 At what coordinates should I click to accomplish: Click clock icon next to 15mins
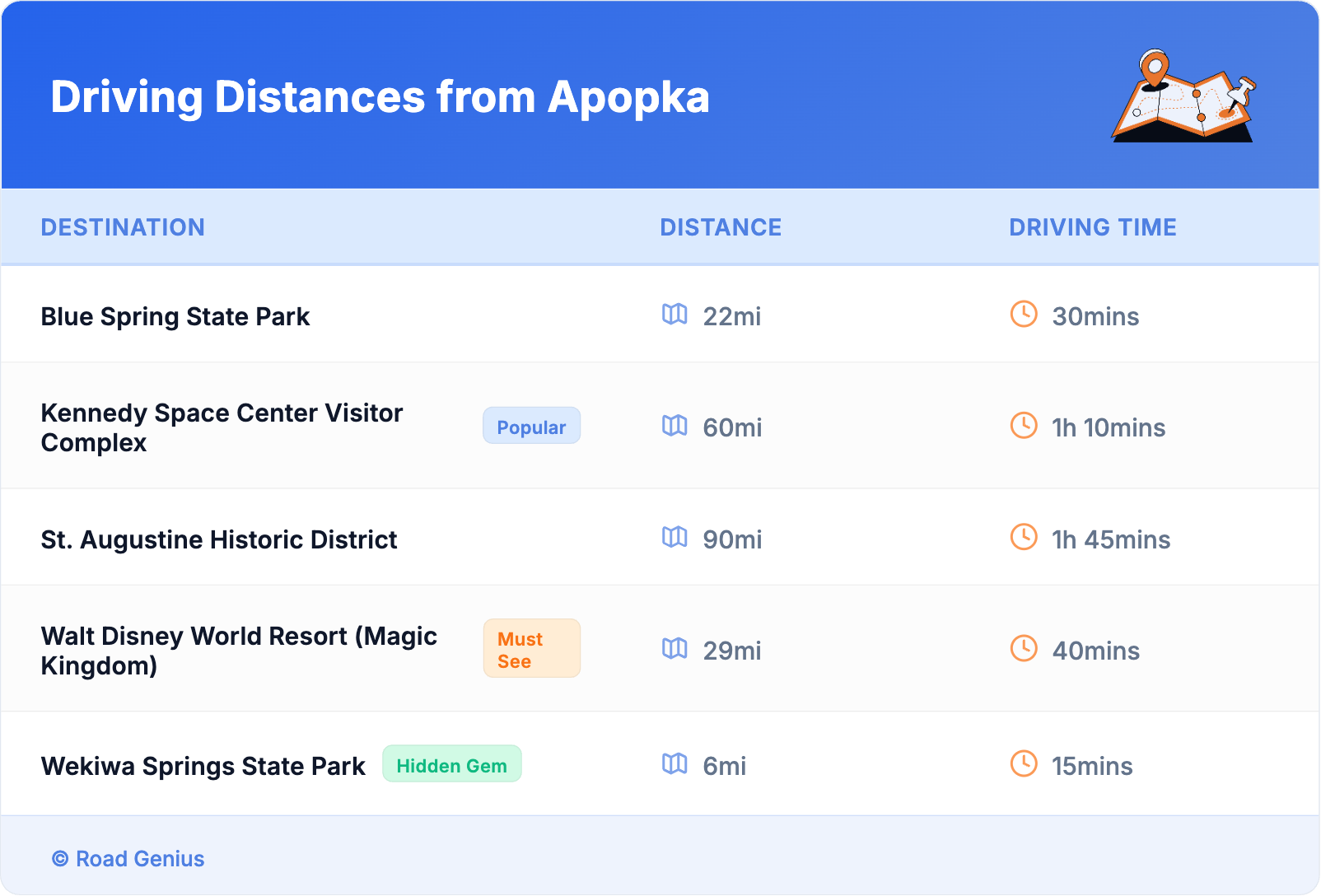click(1024, 764)
